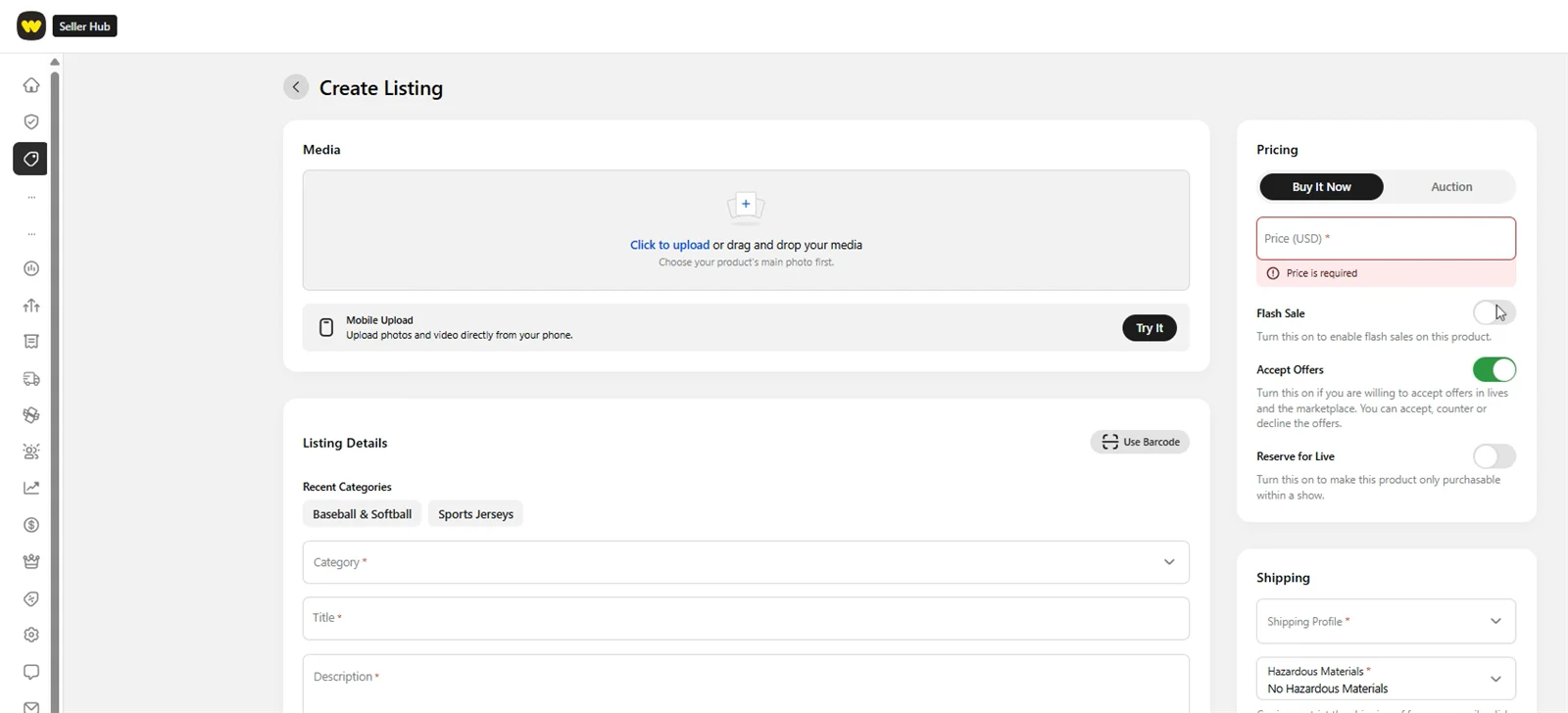Image resolution: width=1568 pixels, height=713 pixels.
Task: Go back using the arrow beside Create Listing
Action: (296, 87)
